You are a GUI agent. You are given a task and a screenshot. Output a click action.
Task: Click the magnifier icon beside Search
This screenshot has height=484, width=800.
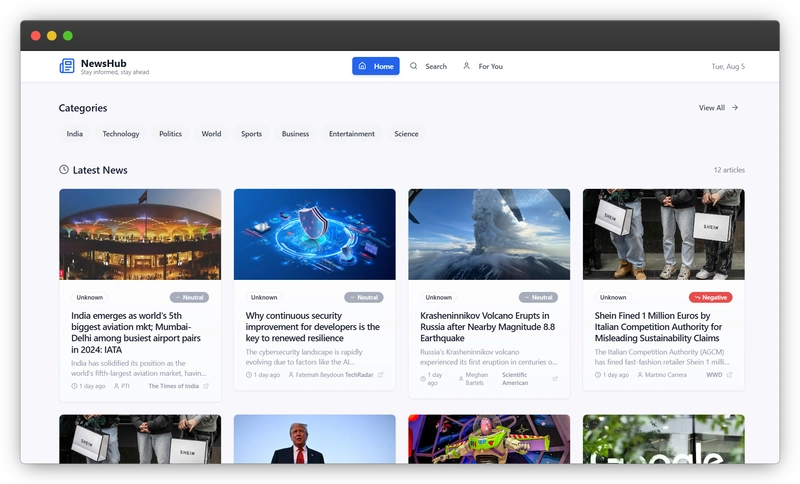coord(414,66)
